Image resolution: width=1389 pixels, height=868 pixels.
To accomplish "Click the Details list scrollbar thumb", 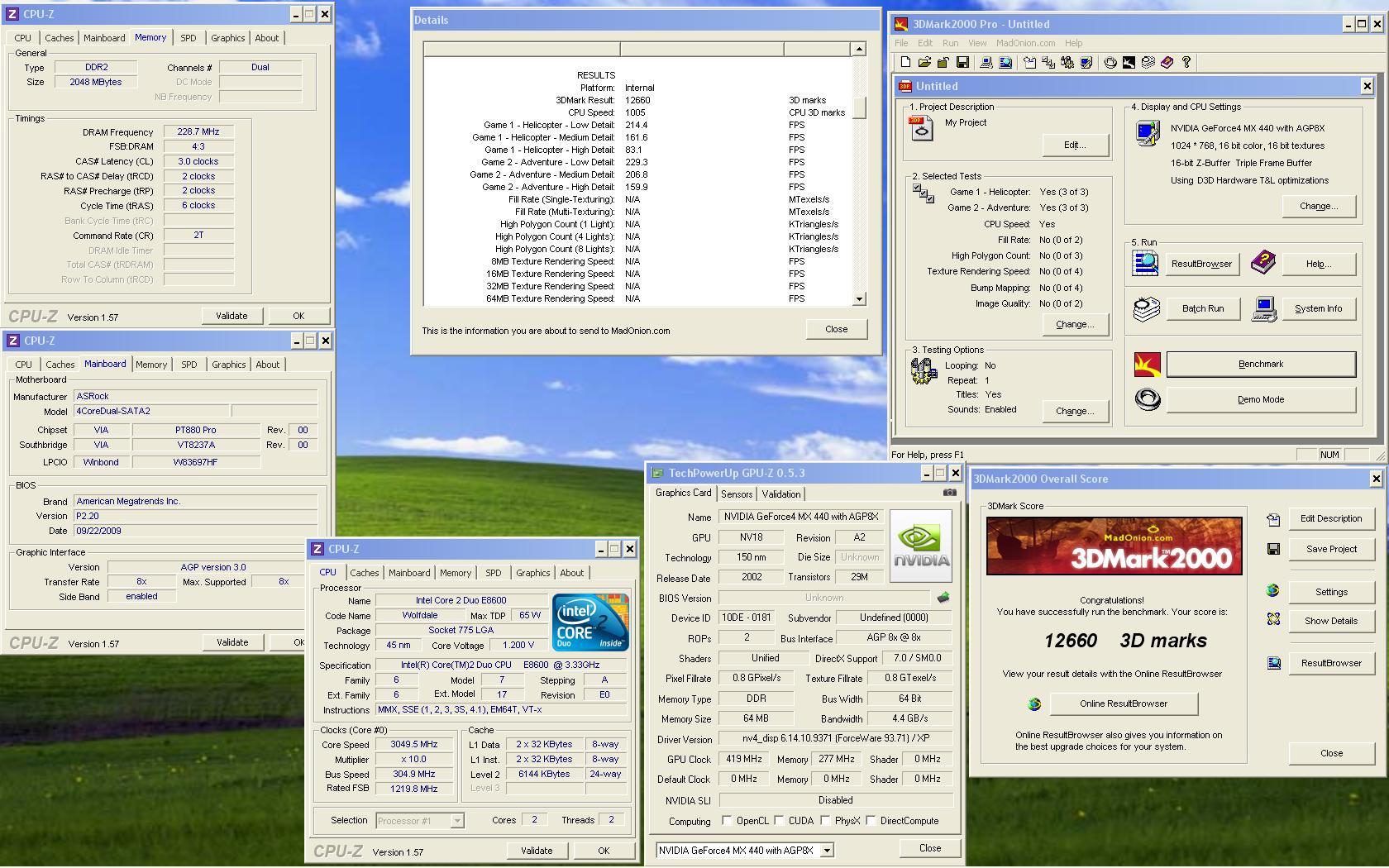I will 859,107.
